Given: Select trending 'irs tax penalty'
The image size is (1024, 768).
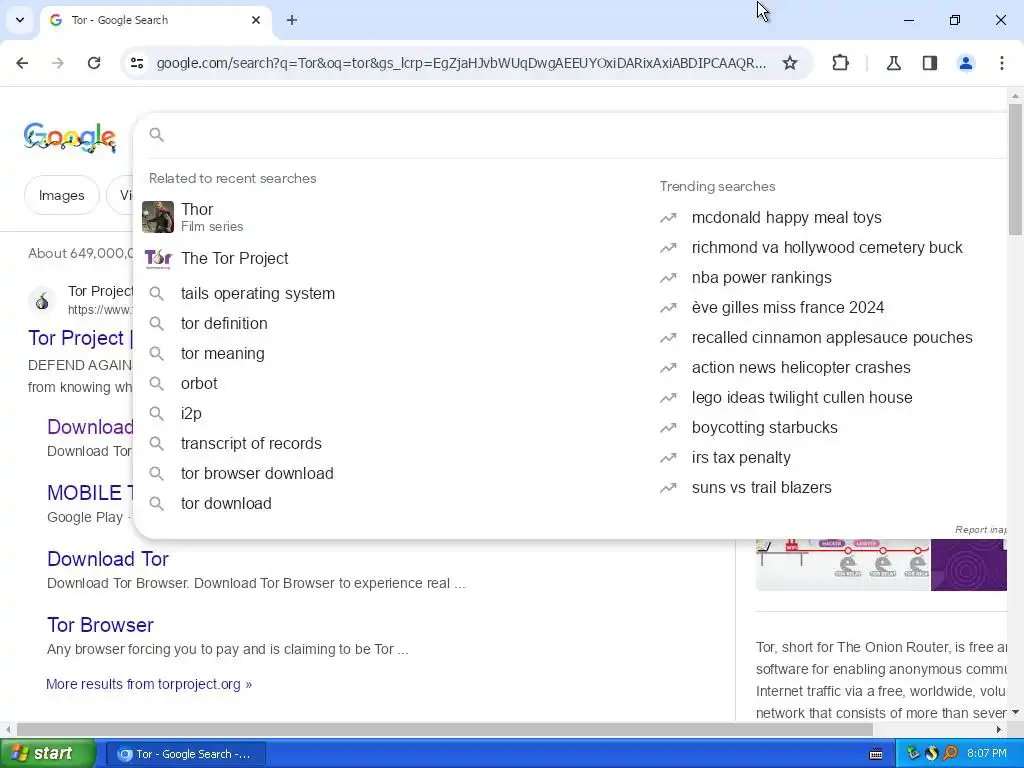Looking at the screenshot, I should point(741,458).
